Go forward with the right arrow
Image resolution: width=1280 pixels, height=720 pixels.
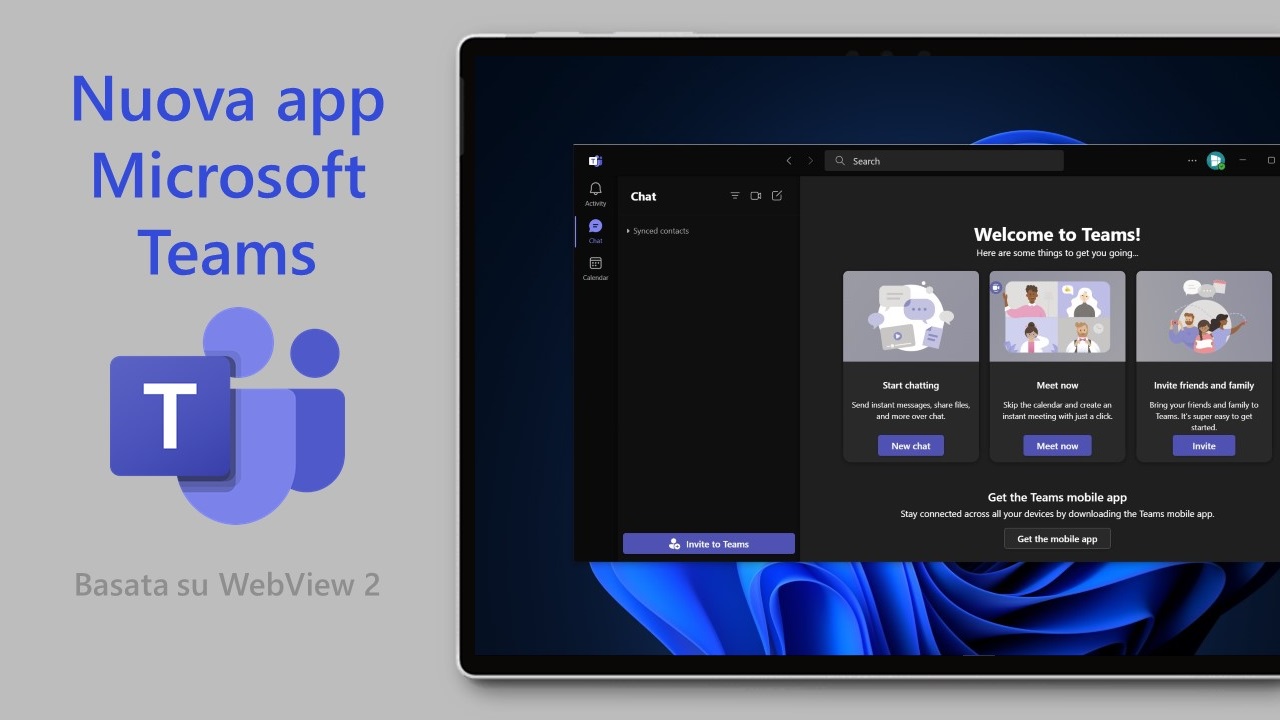(811, 161)
